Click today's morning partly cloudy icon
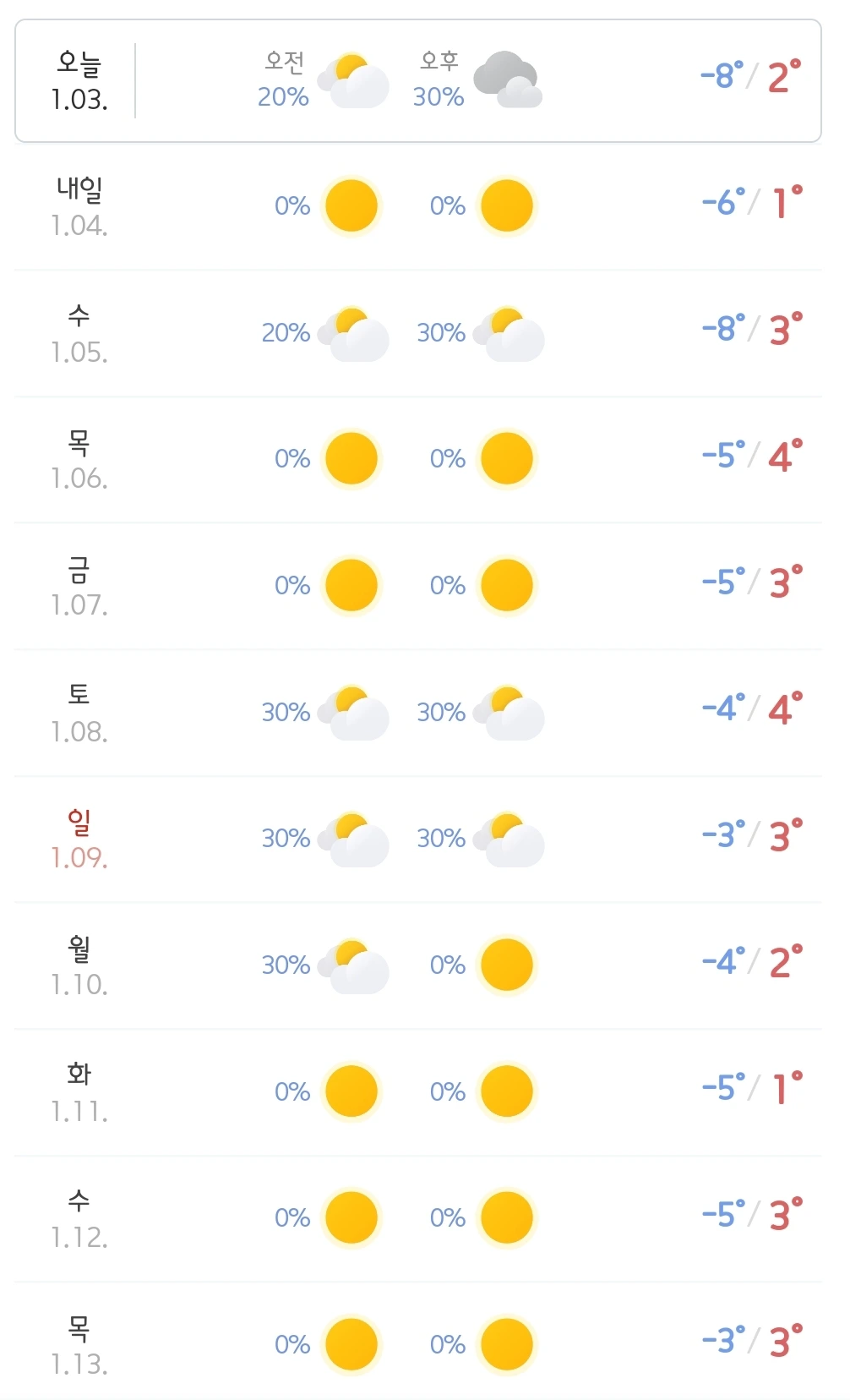Viewport: 850px width, 1400px height. coord(353,80)
